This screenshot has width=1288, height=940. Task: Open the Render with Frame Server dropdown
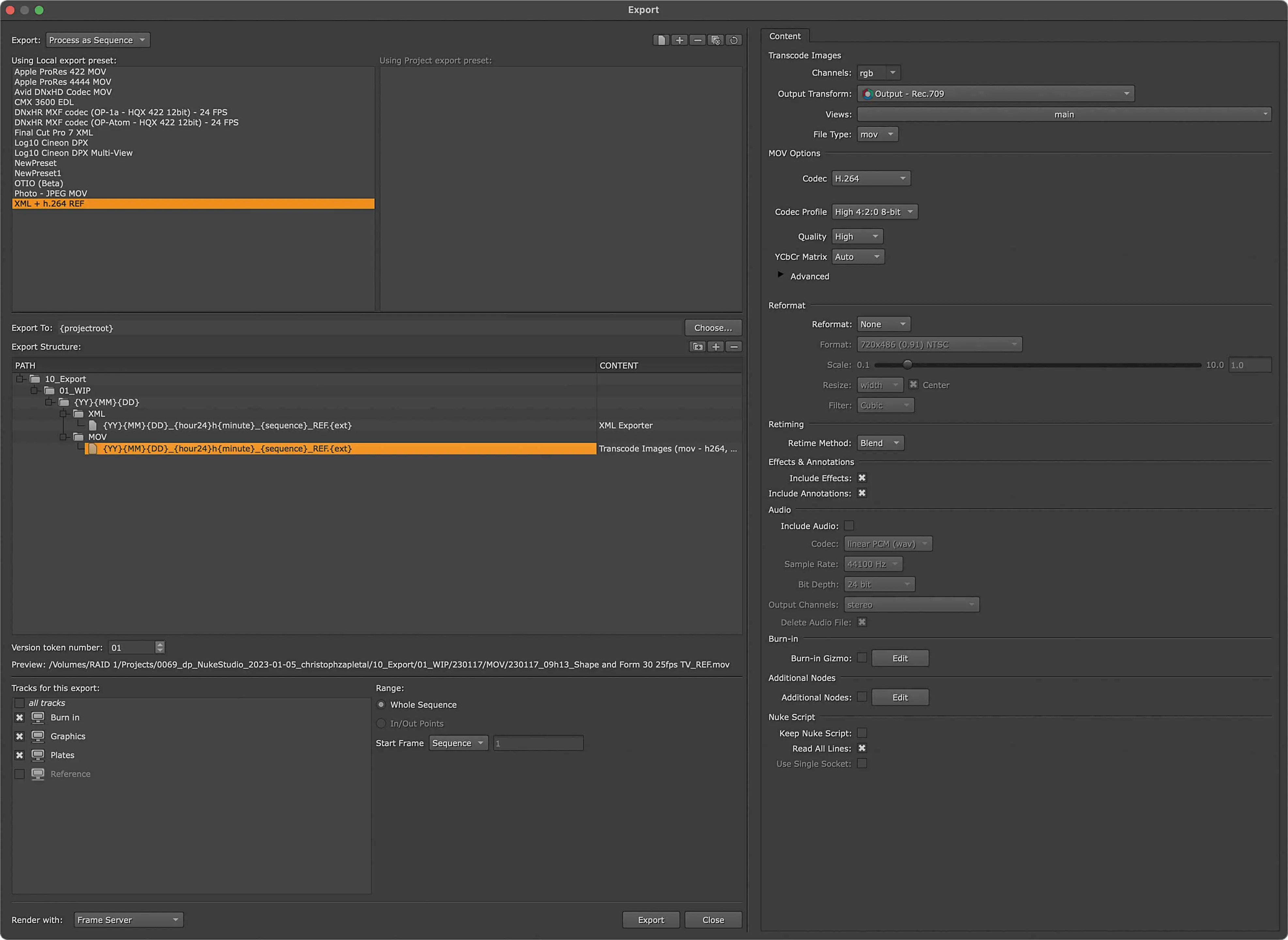point(129,919)
